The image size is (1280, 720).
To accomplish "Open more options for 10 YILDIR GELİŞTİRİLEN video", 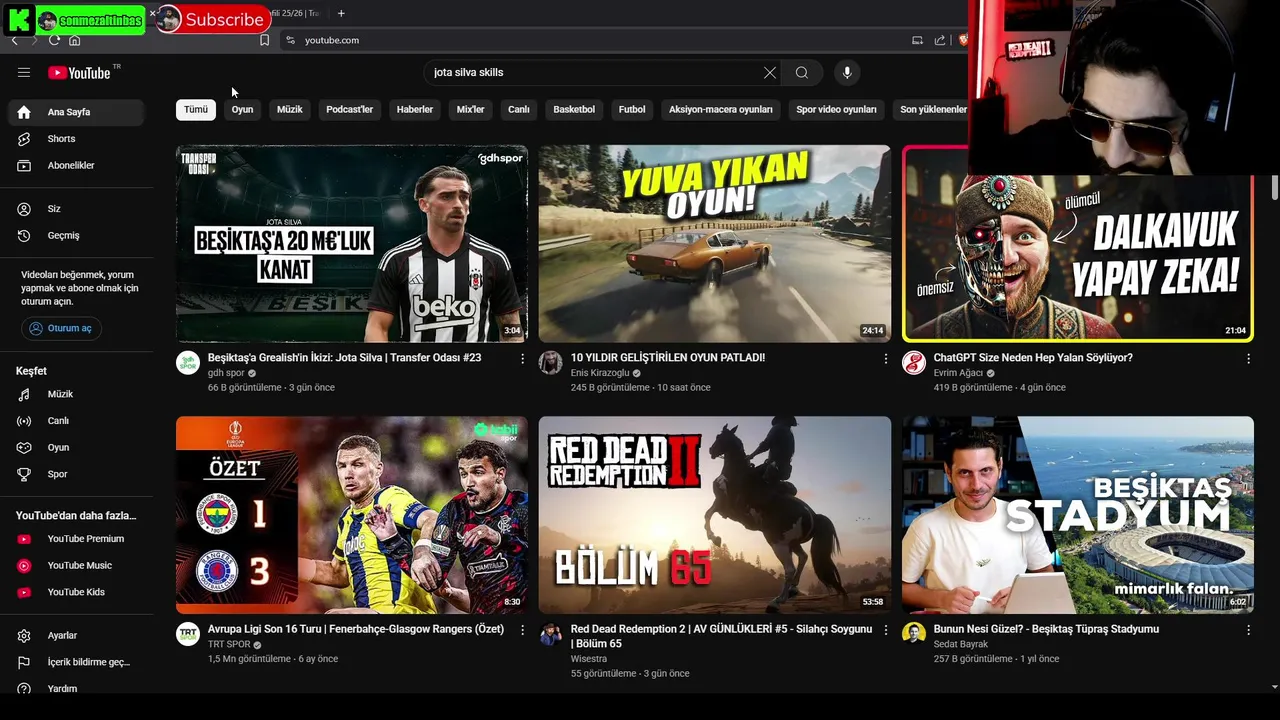I will pyautogui.click(x=885, y=358).
